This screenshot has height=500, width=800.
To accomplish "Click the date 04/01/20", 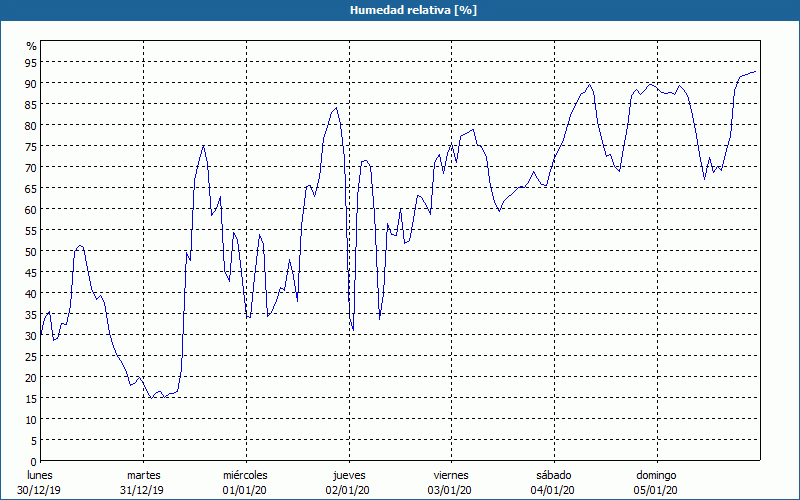I will pos(553,490).
